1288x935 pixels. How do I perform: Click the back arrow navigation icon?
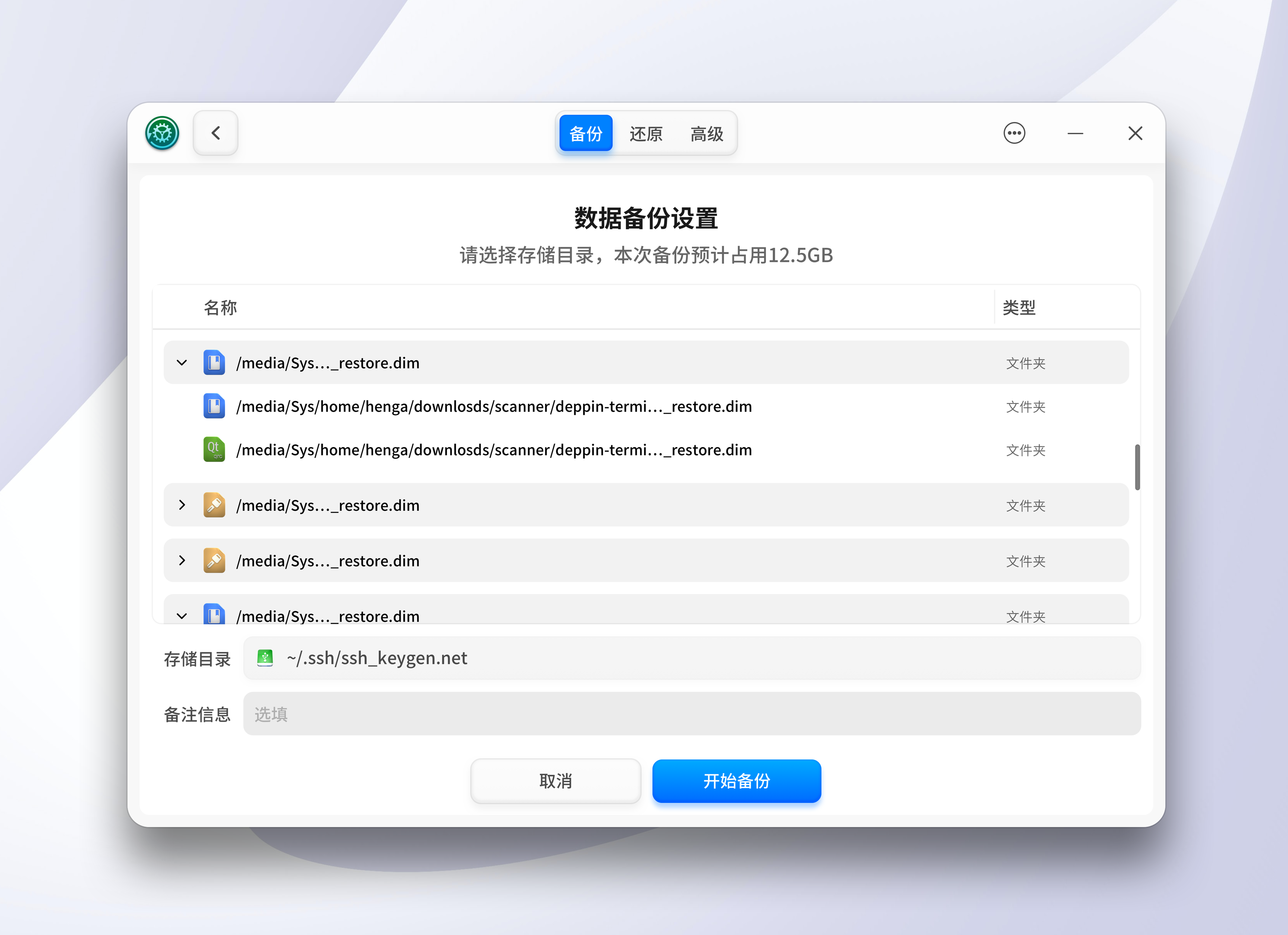coord(215,132)
